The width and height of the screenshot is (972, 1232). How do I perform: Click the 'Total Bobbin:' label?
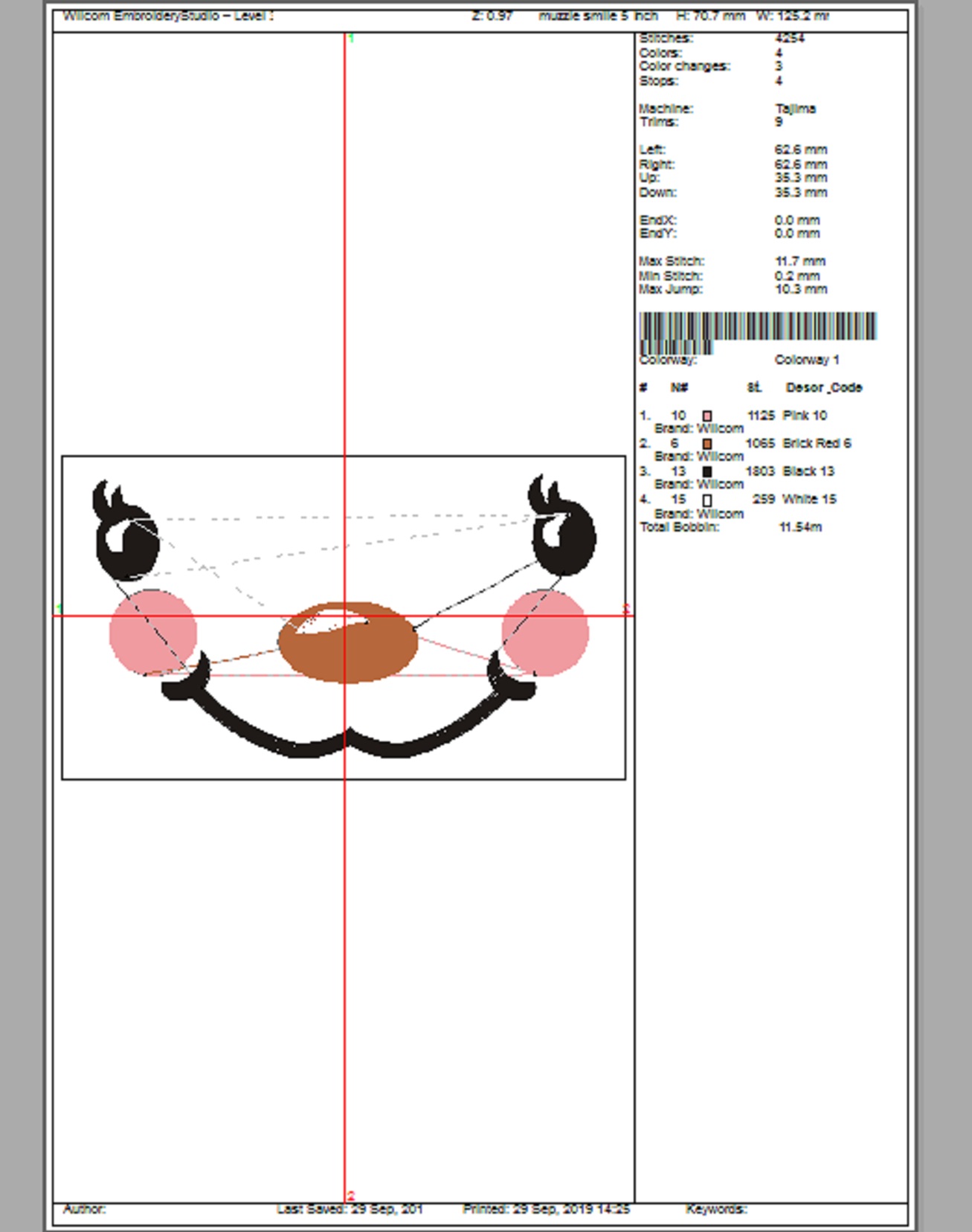coord(680,527)
